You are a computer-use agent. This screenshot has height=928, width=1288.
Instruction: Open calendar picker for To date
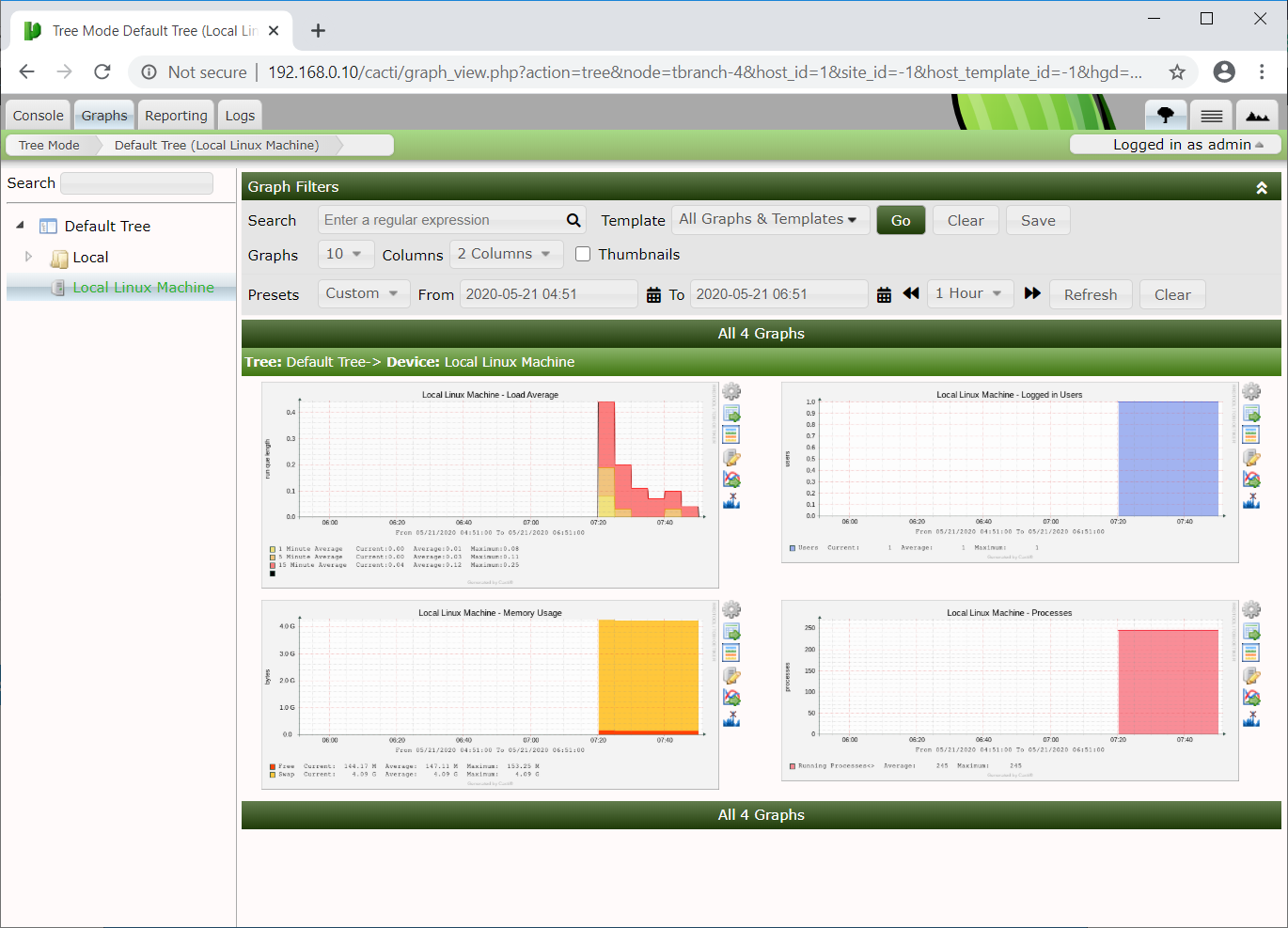click(884, 295)
